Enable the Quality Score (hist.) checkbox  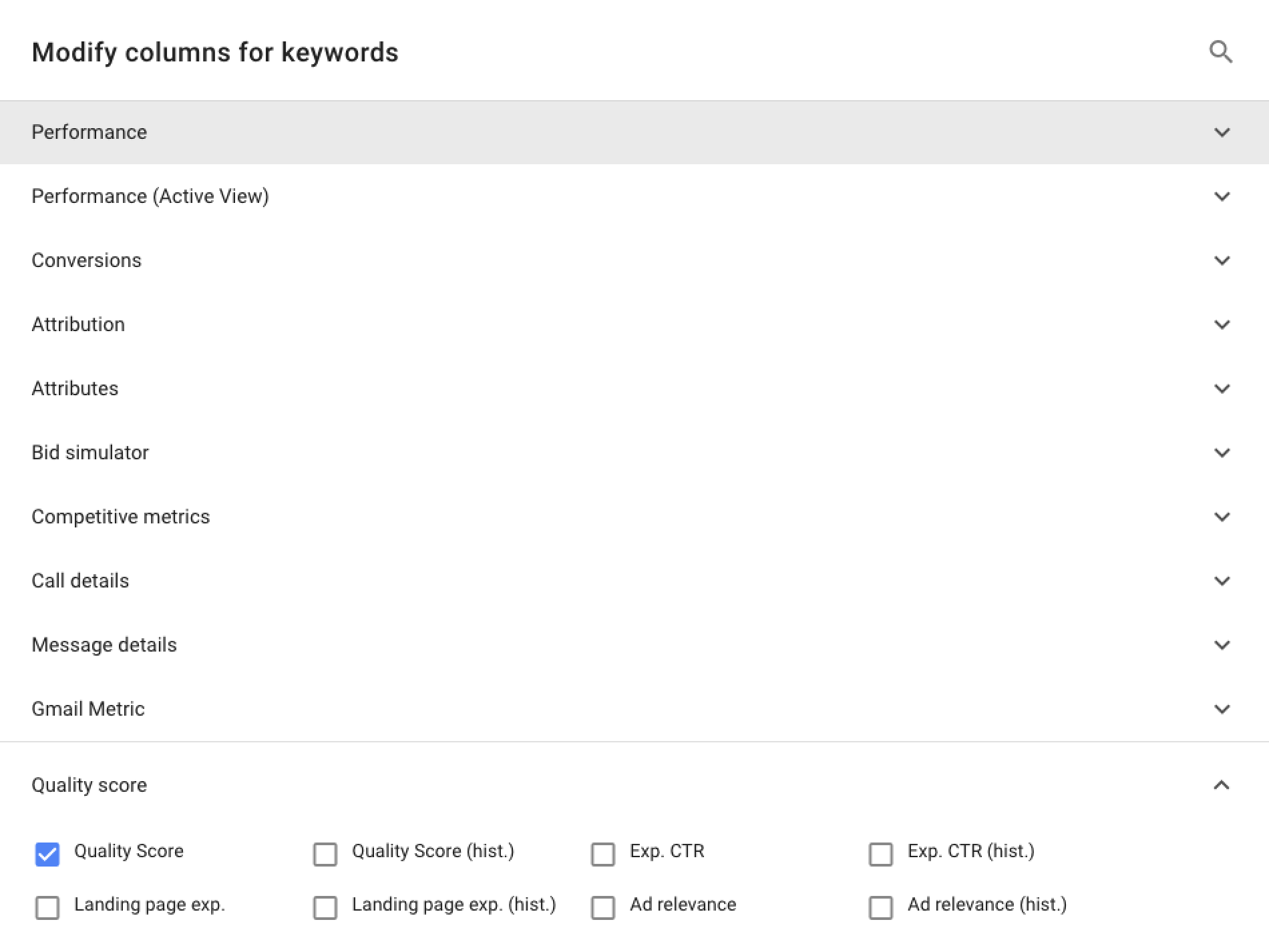(x=325, y=854)
